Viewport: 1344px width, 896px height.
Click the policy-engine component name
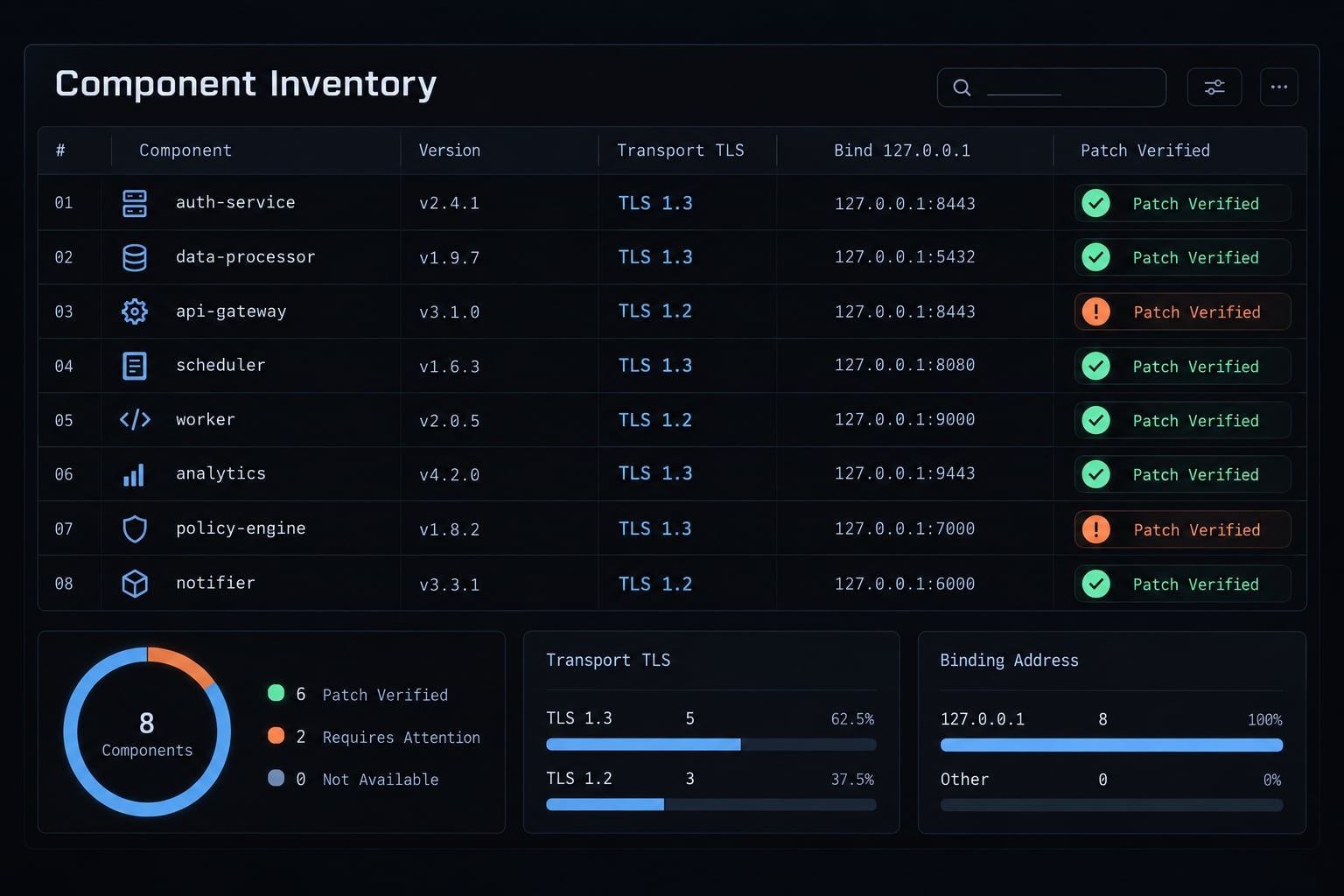241,528
